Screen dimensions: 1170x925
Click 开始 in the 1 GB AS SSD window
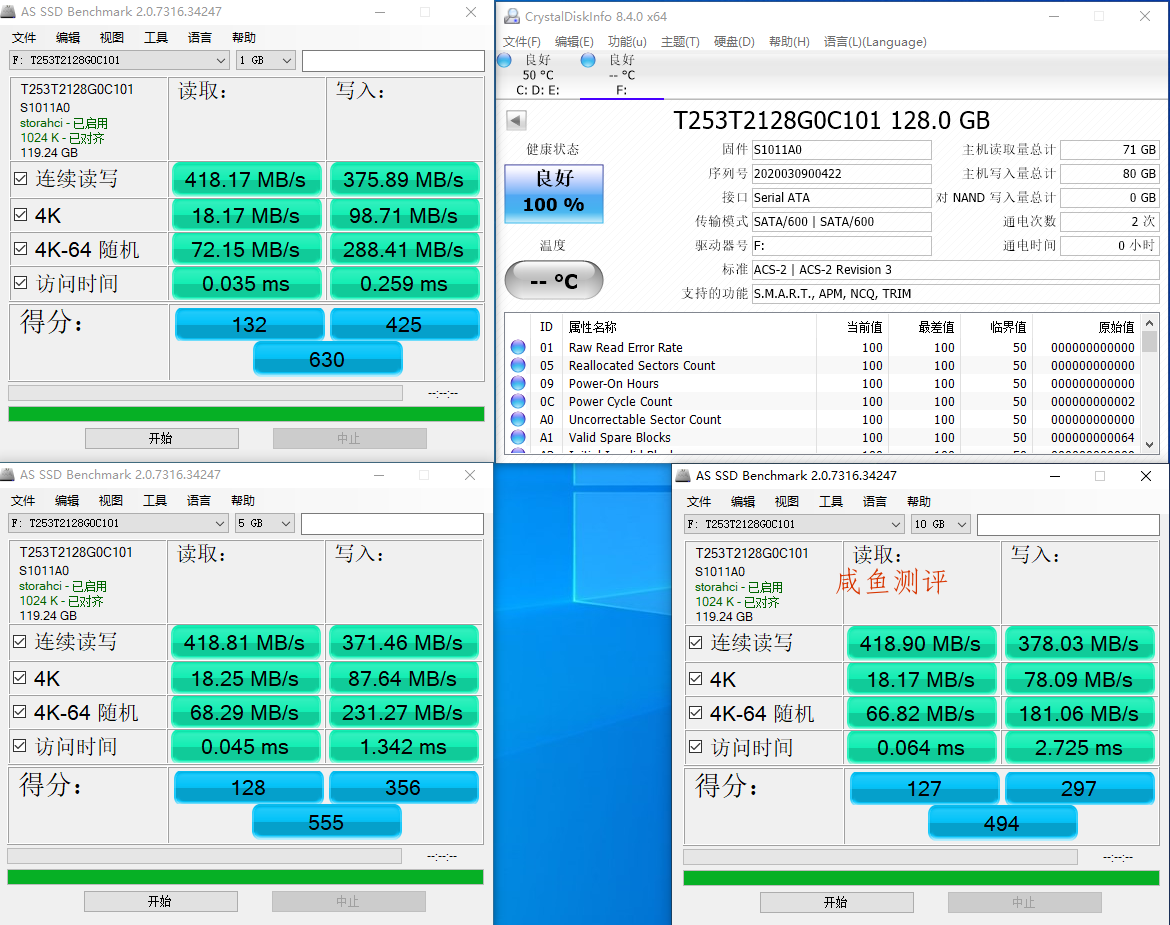(162, 439)
